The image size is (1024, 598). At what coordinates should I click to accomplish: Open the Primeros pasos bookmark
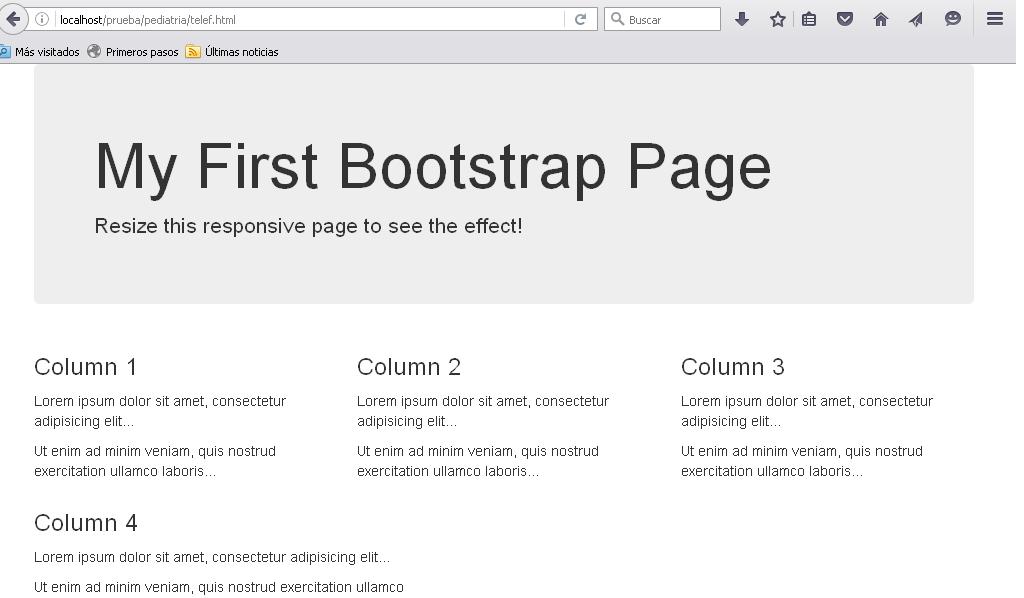pyautogui.click(x=133, y=52)
